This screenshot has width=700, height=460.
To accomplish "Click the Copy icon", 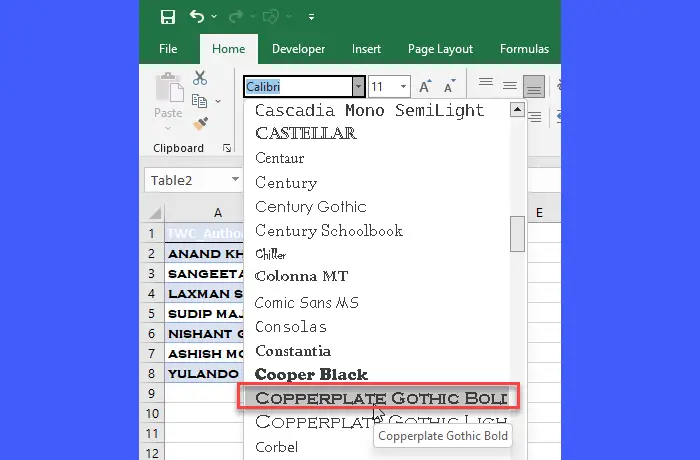I will [199, 101].
